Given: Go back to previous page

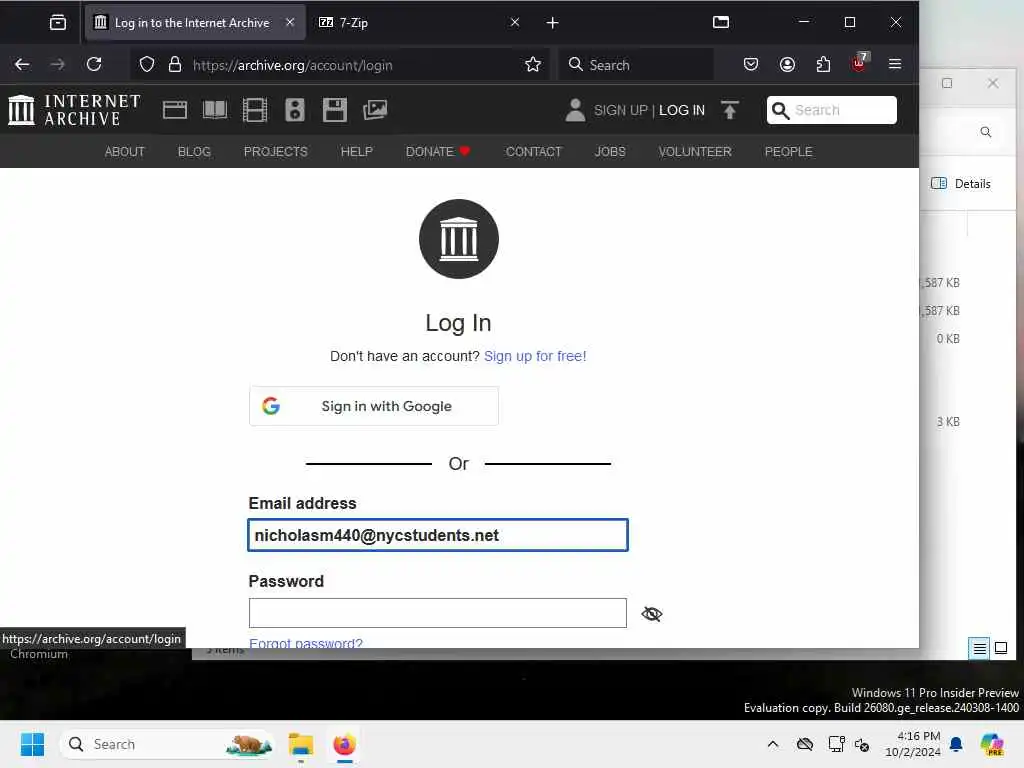Looking at the screenshot, I should 22,65.
